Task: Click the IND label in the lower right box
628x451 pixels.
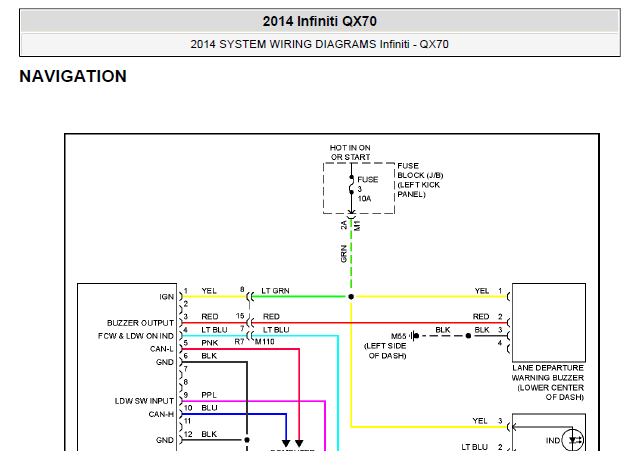Action: [553, 441]
